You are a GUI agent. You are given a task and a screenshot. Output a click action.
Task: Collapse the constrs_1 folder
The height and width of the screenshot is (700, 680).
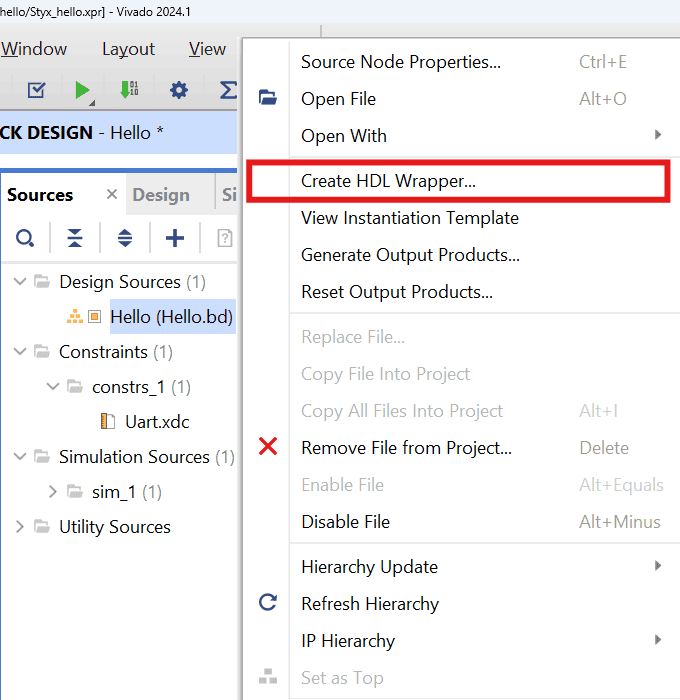[53, 387]
